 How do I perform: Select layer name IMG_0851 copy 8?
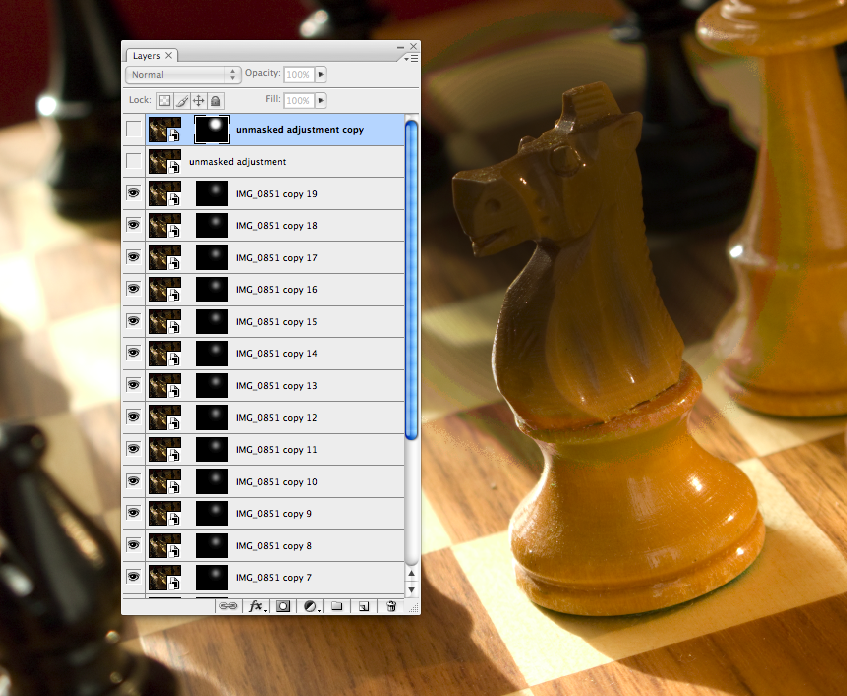click(x=274, y=546)
